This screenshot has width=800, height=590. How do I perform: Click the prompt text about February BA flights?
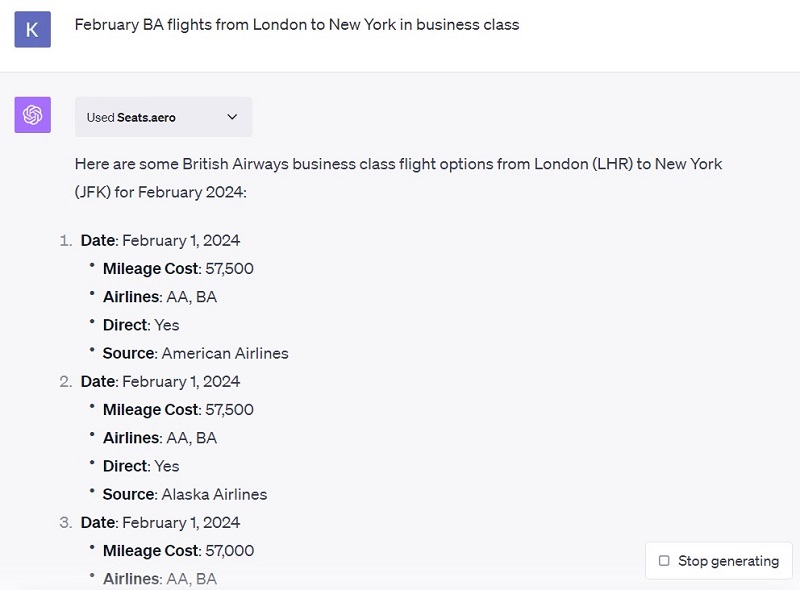(297, 24)
